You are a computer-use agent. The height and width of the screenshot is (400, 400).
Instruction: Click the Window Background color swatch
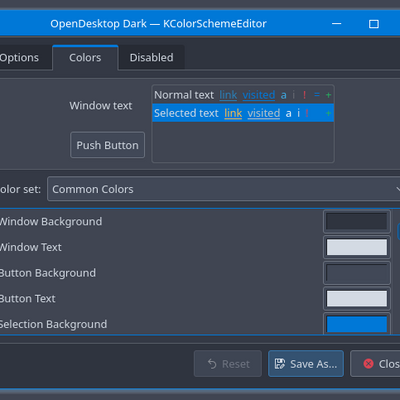[357, 221]
